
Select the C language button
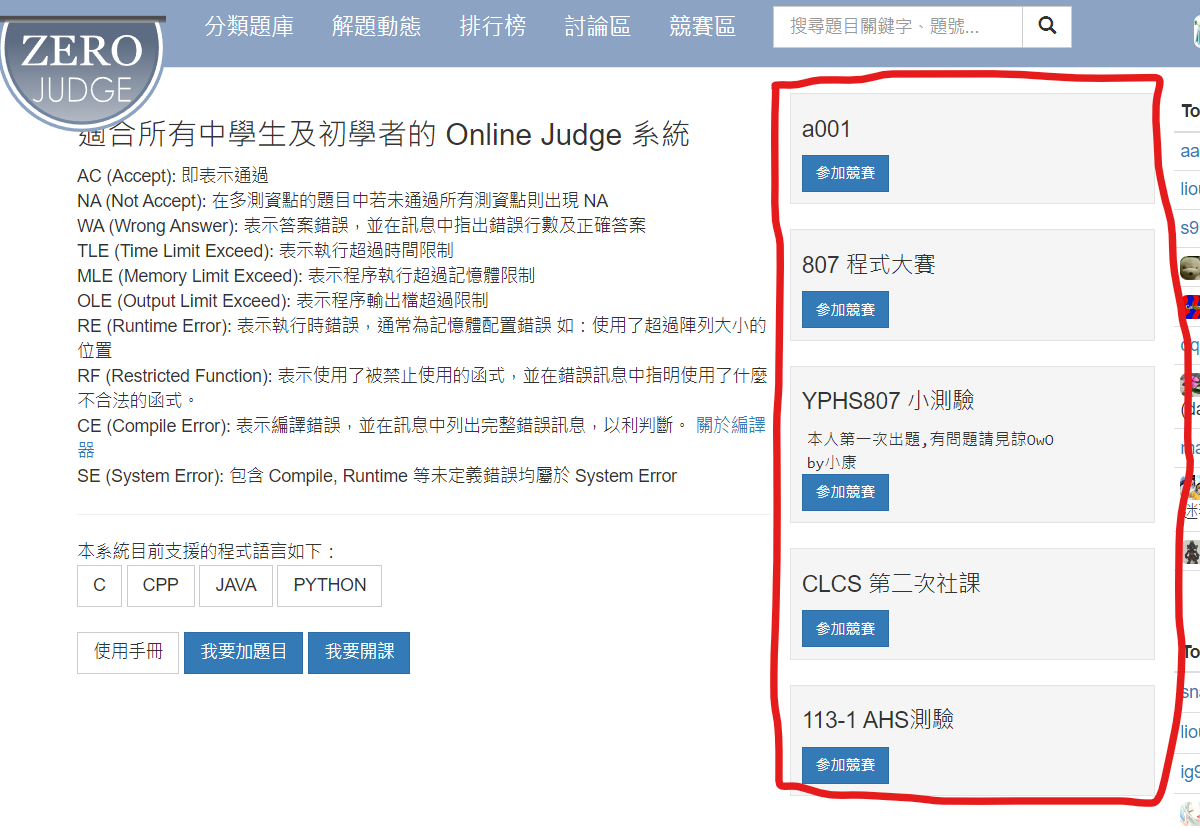click(99, 586)
